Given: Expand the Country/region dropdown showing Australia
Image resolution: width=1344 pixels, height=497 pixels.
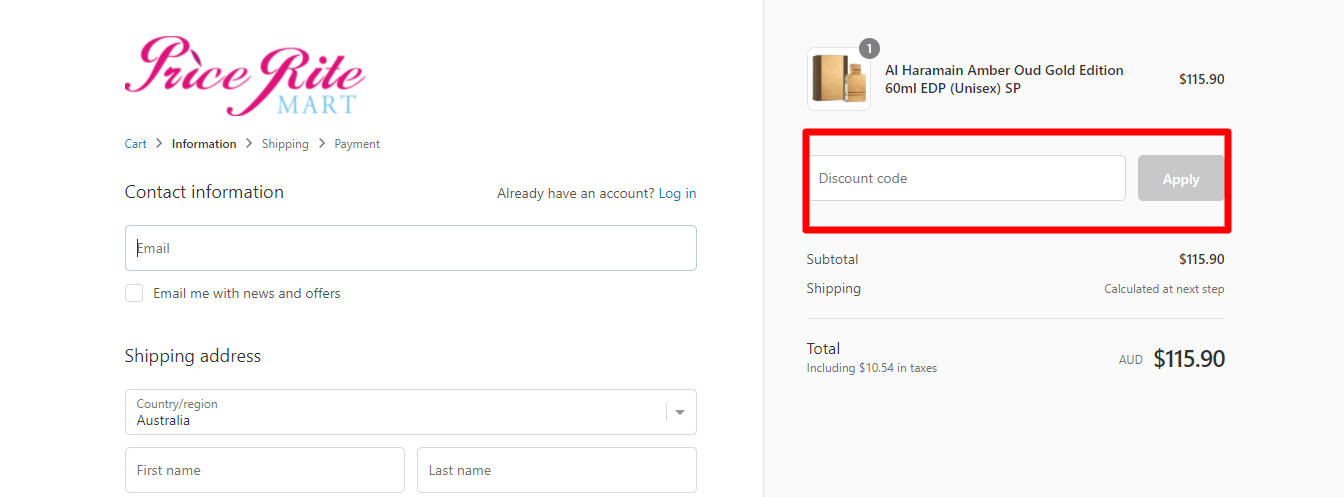Looking at the screenshot, I should pos(411,412).
